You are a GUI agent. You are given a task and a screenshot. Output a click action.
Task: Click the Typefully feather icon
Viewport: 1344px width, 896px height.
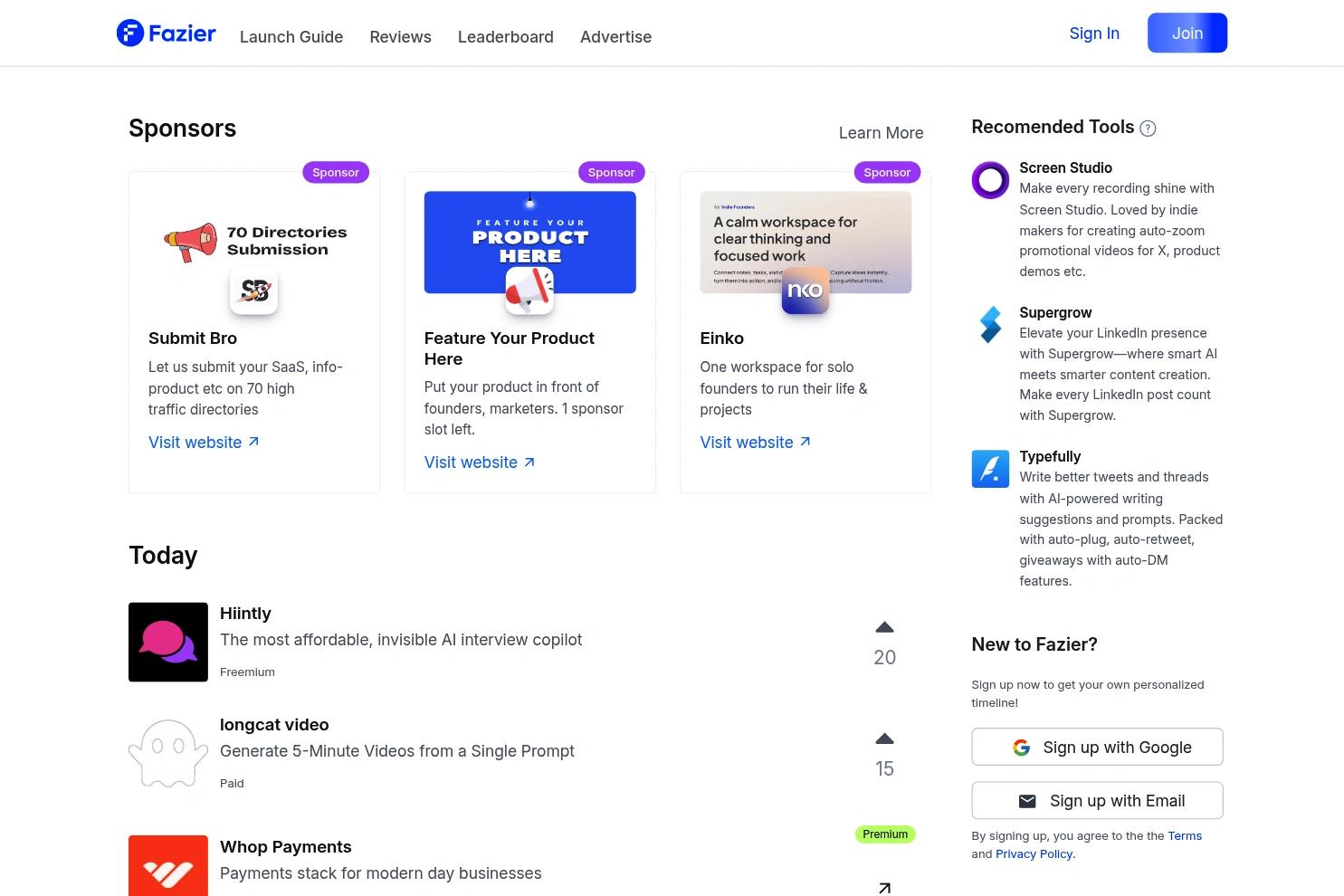coord(990,469)
